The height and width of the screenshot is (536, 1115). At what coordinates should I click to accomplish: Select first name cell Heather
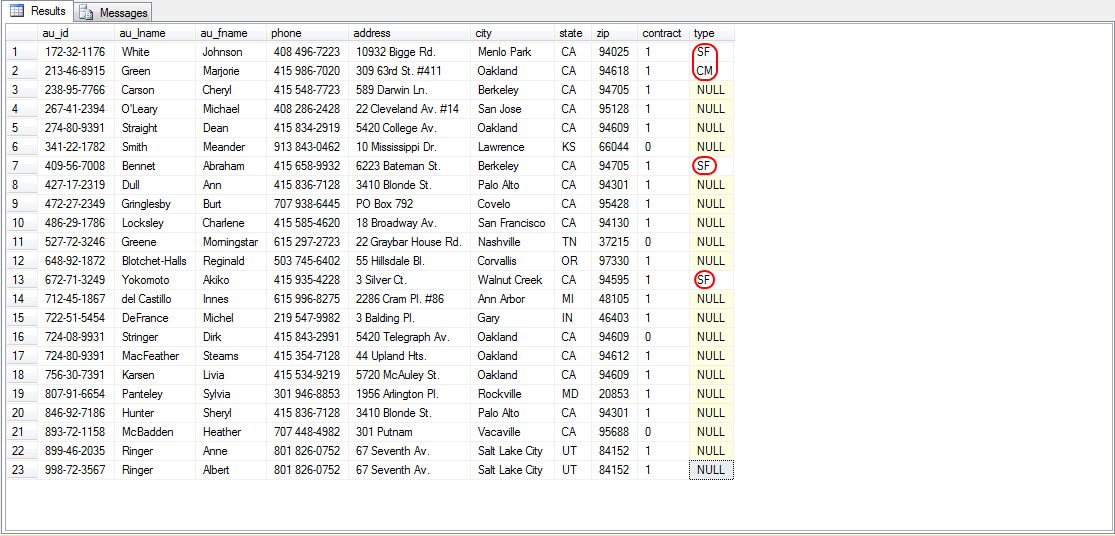click(x=231, y=432)
